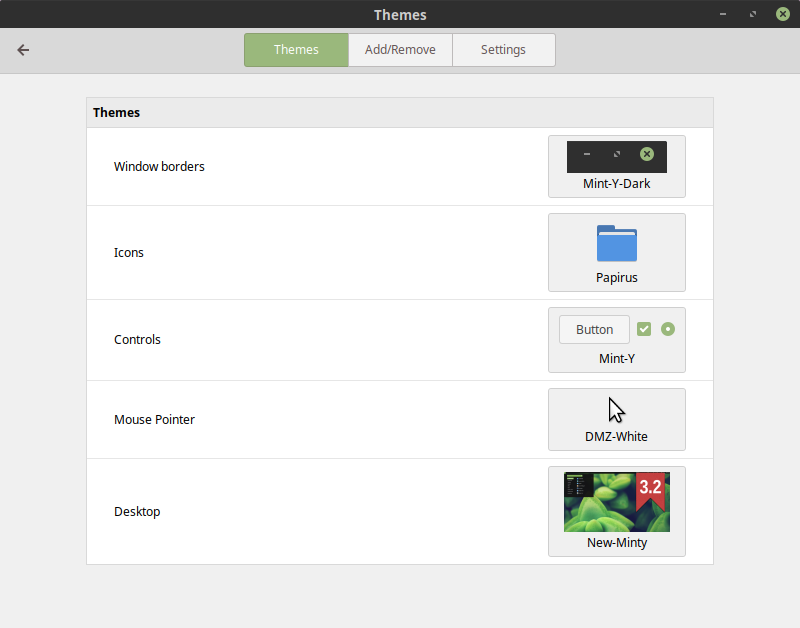Click the 3.2 ribbon badge on New-Minty
The width and height of the screenshot is (800, 628).
[x=652, y=485]
